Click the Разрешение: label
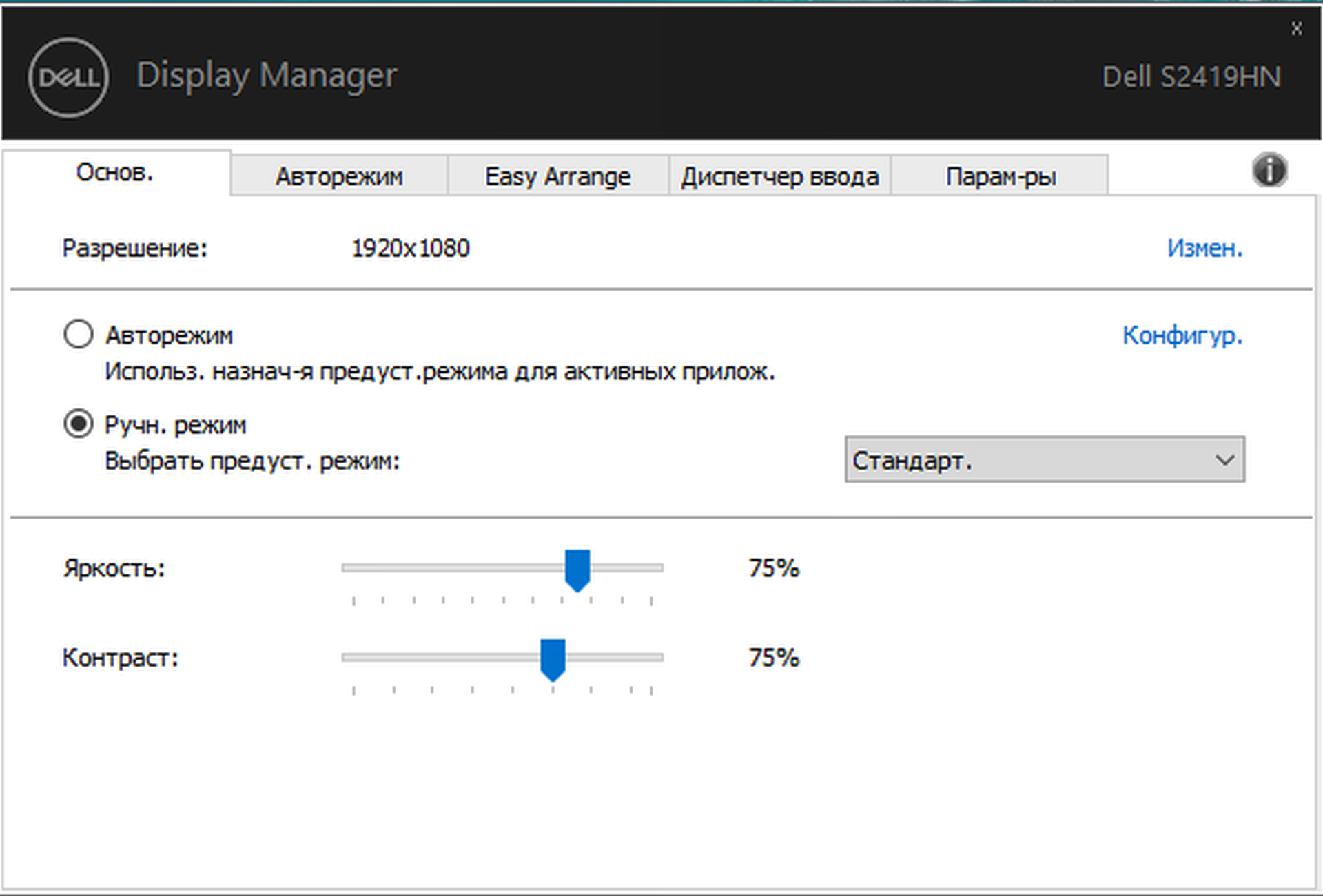 click(135, 248)
